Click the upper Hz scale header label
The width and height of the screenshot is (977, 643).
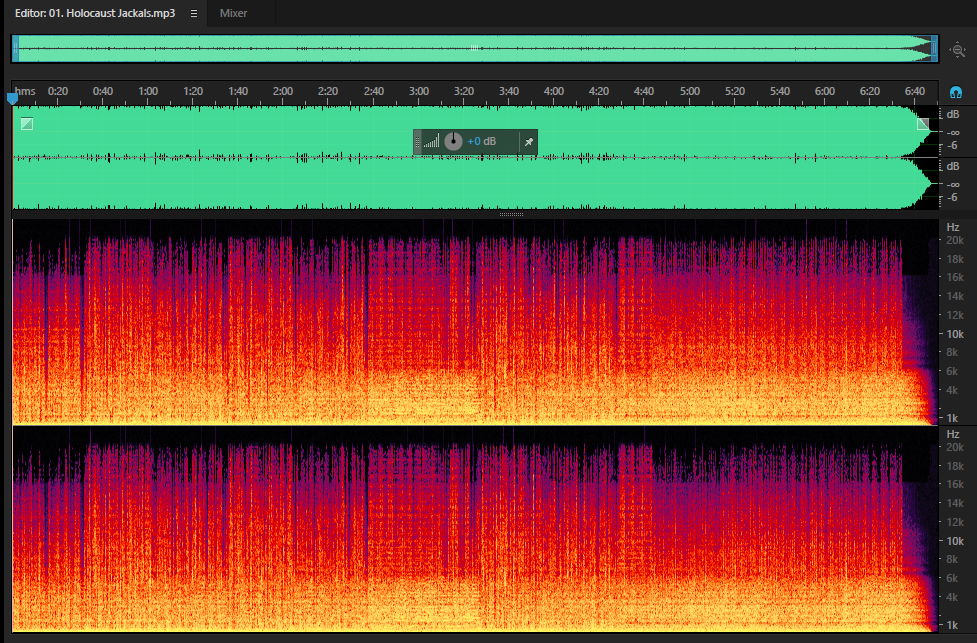point(953,227)
